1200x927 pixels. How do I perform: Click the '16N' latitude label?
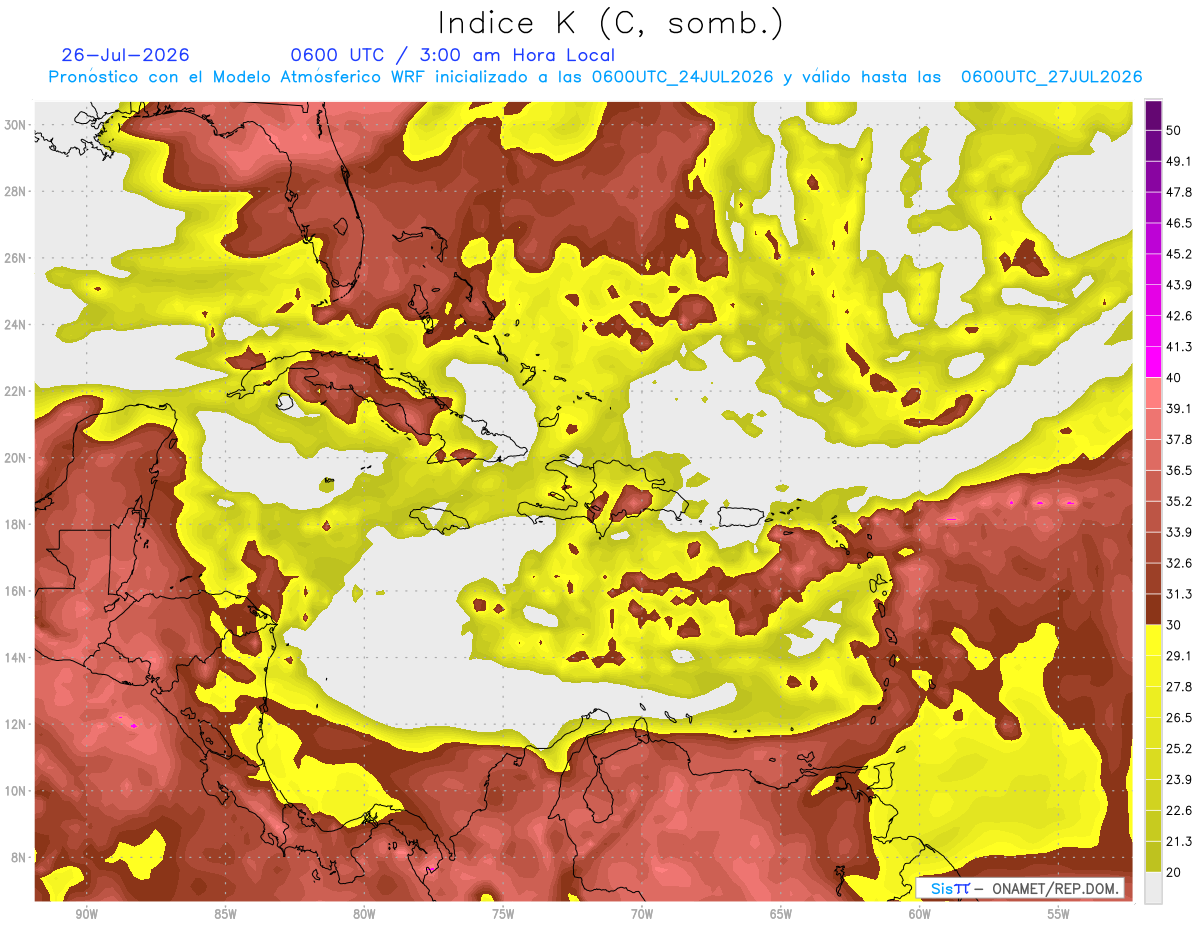pyautogui.click(x=15, y=591)
